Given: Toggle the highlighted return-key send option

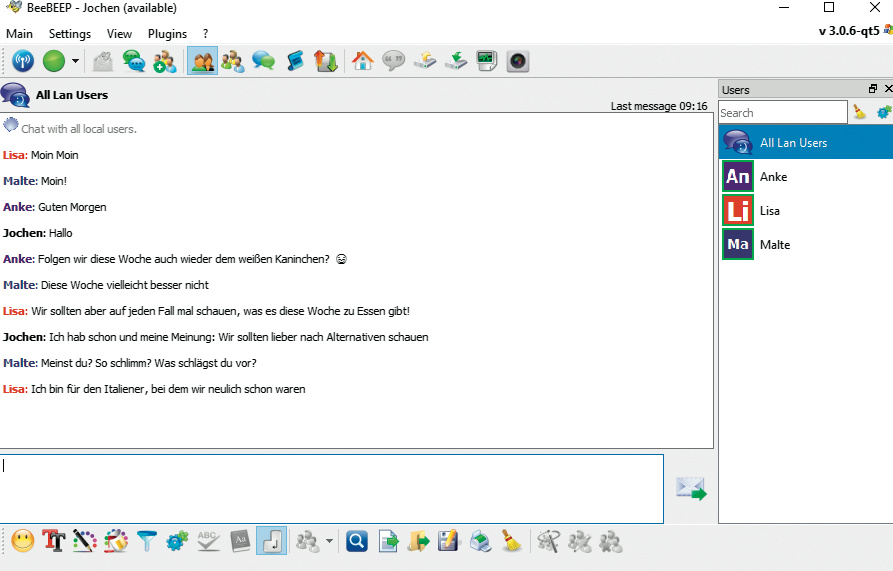Looking at the screenshot, I should 272,541.
